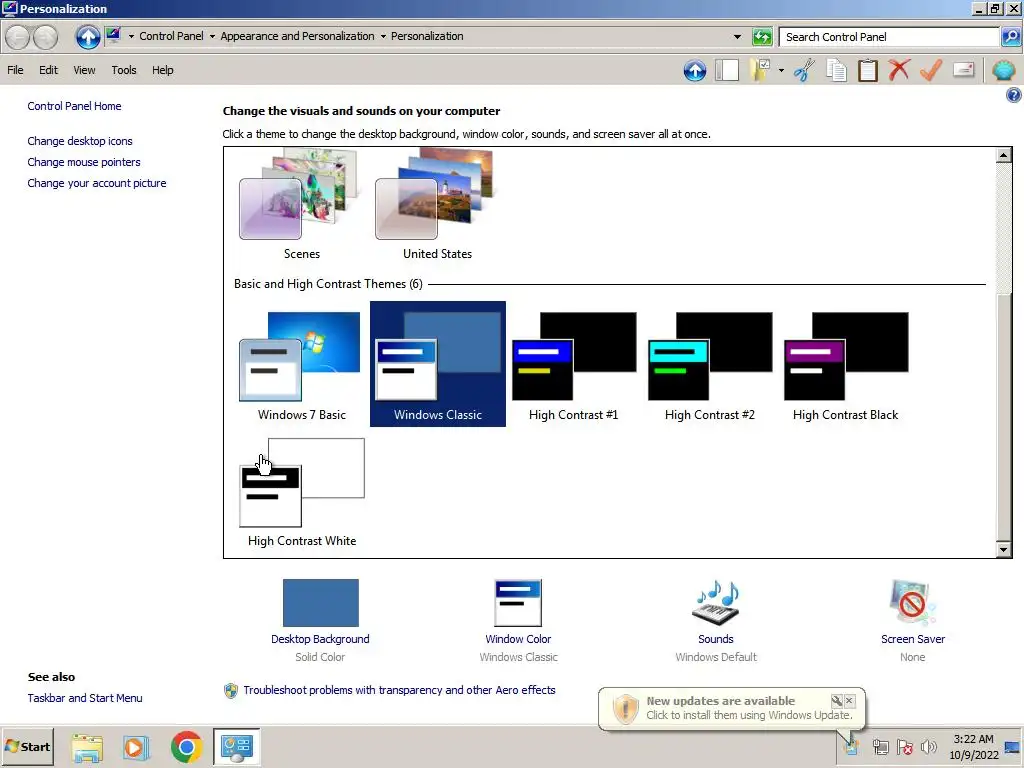Click the Show desktop tray button
The height and width of the screenshot is (768, 1024).
click(x=1014, y=747)
